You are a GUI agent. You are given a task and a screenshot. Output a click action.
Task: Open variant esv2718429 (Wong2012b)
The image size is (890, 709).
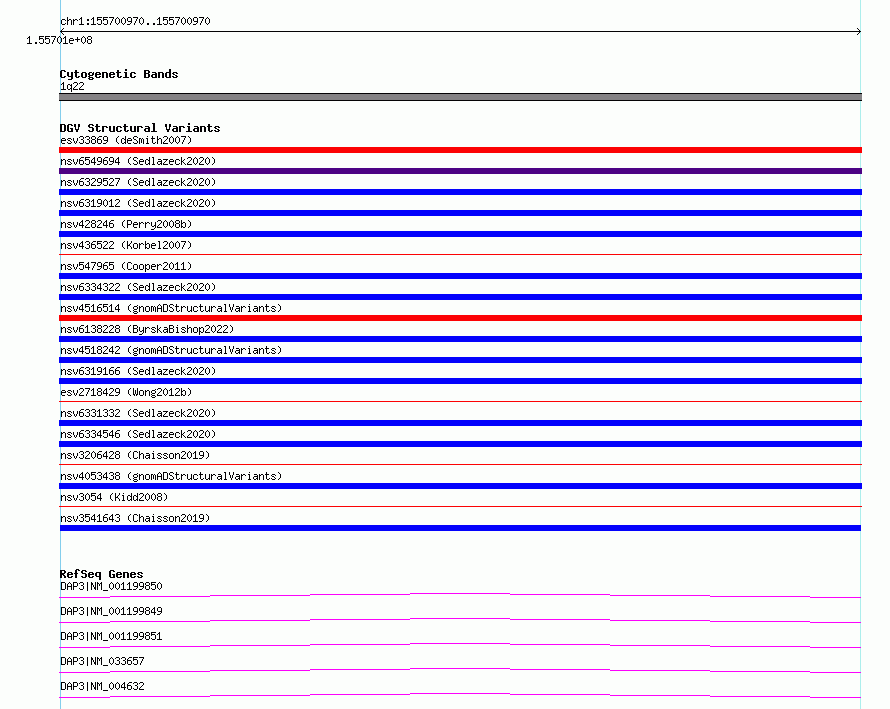[x=126, y=392]
